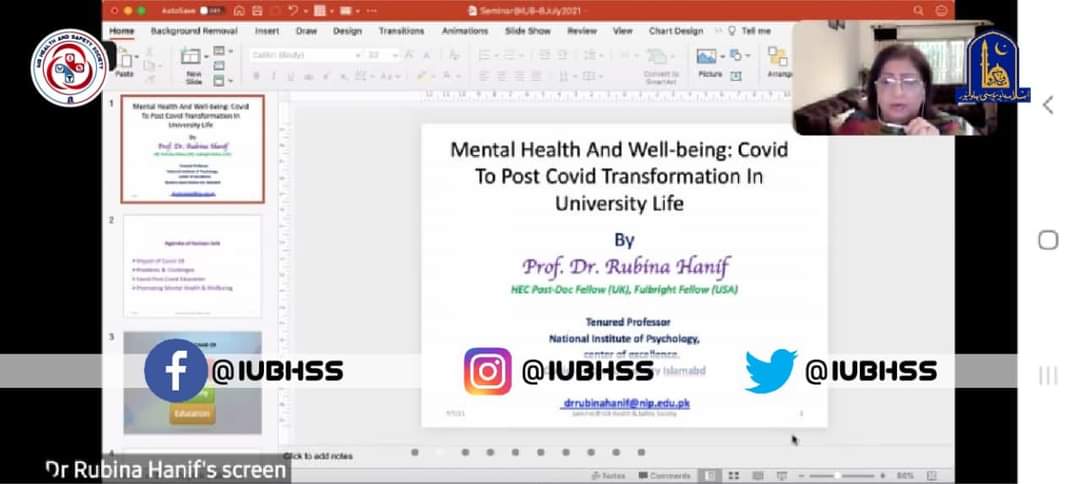Select slide 2 thumbnail Agenda slide
The image size is (1080, 484).
(x=192, y=266)
